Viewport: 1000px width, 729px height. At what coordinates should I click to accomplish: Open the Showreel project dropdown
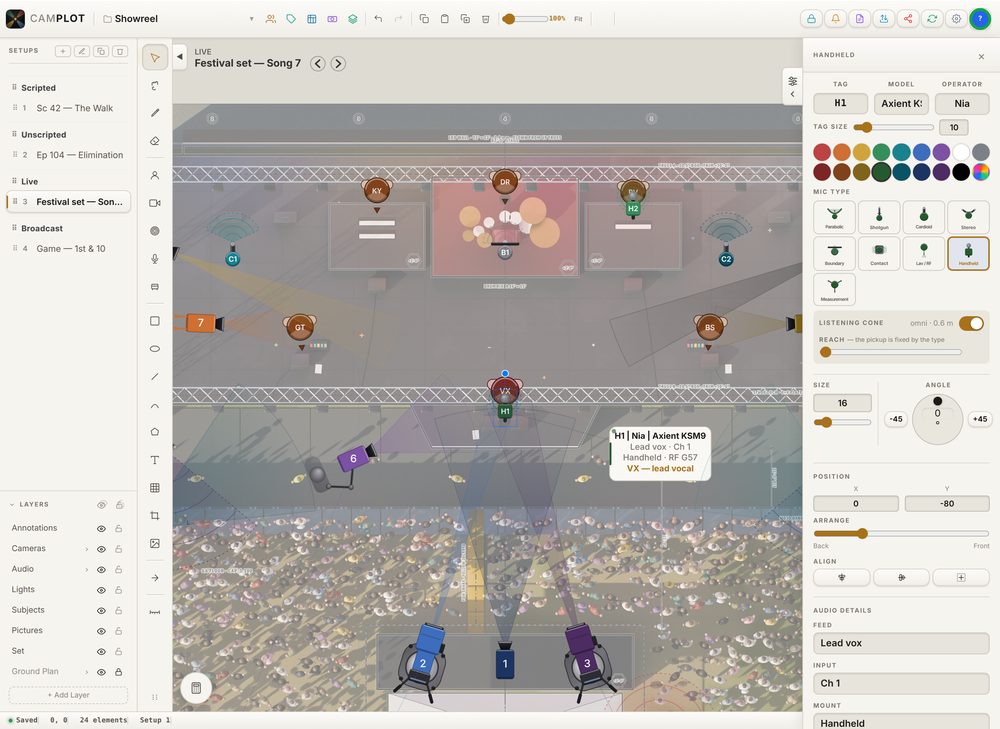coord(252,19)
